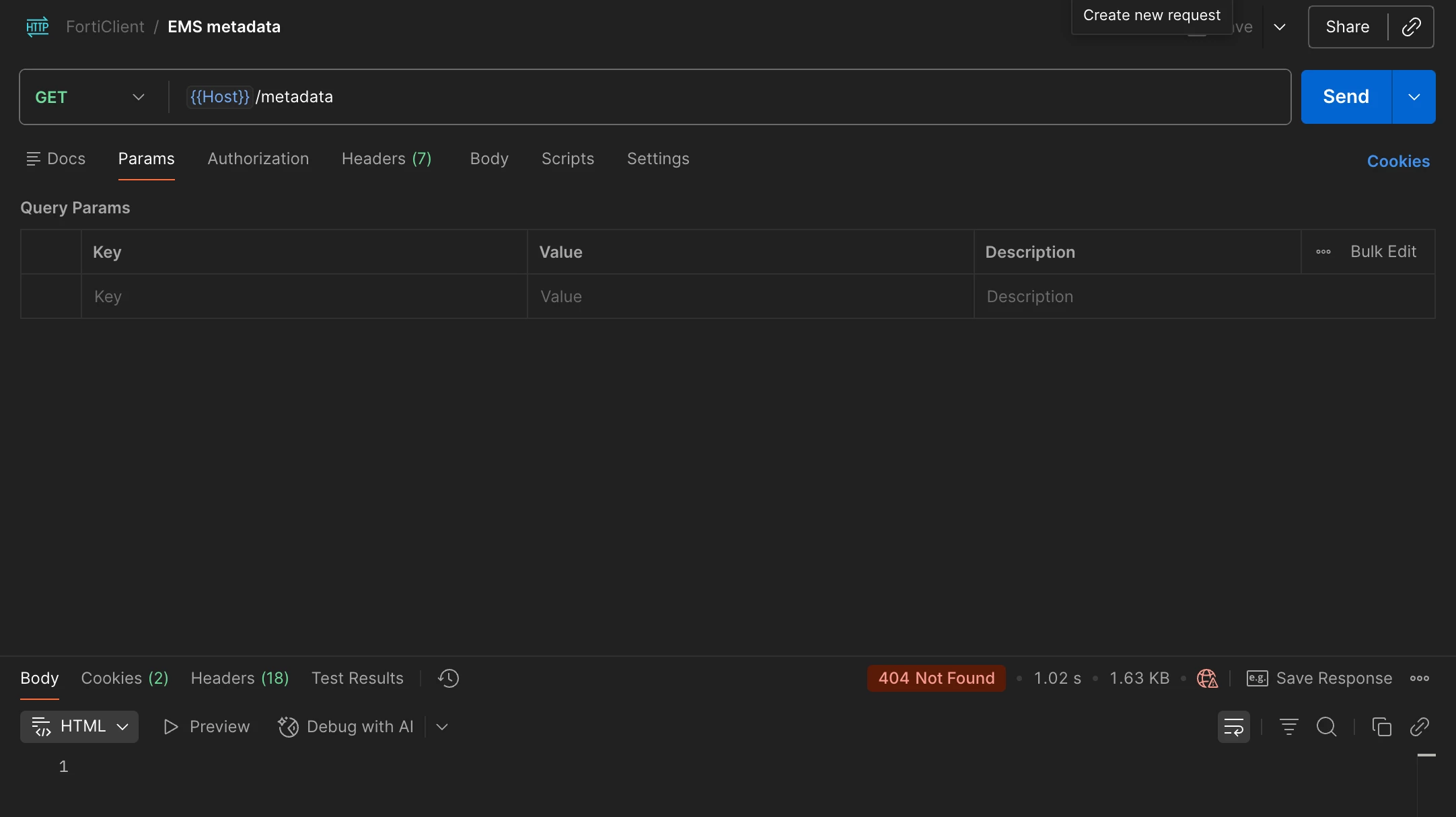Open the response Cookies (2) tab
The image size is (1456, 817).
[x=125, y=678]
